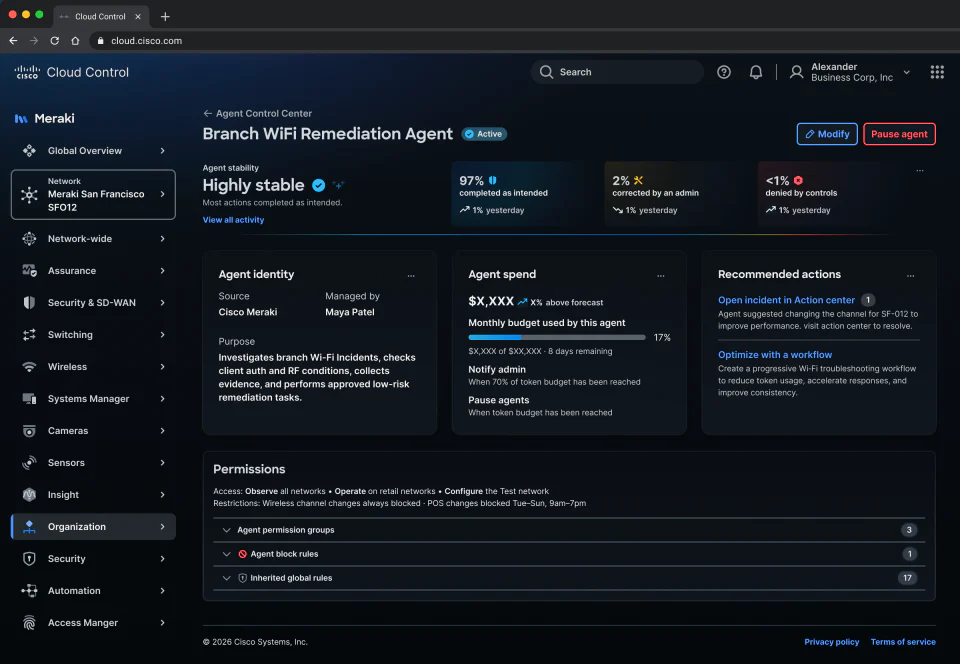Click the Modify button
The image size is (960, 664).
(827, 134)
